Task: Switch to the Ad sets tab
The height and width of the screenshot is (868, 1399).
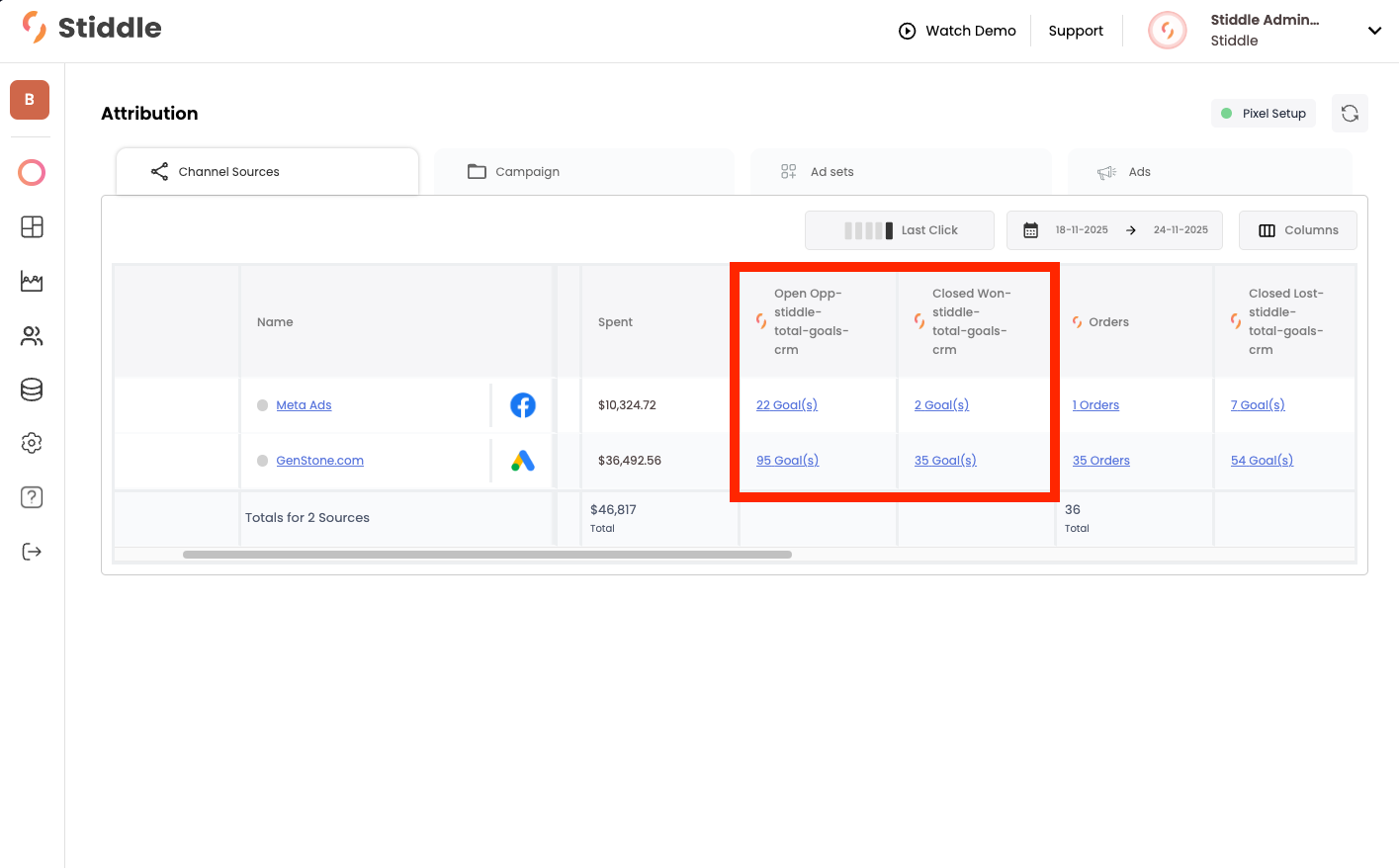Action: coord(900,172)
